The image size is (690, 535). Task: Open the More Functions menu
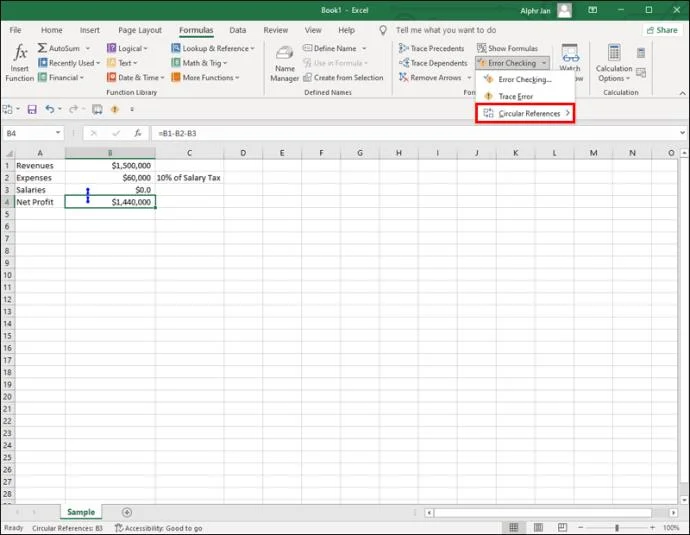[206, 77]
